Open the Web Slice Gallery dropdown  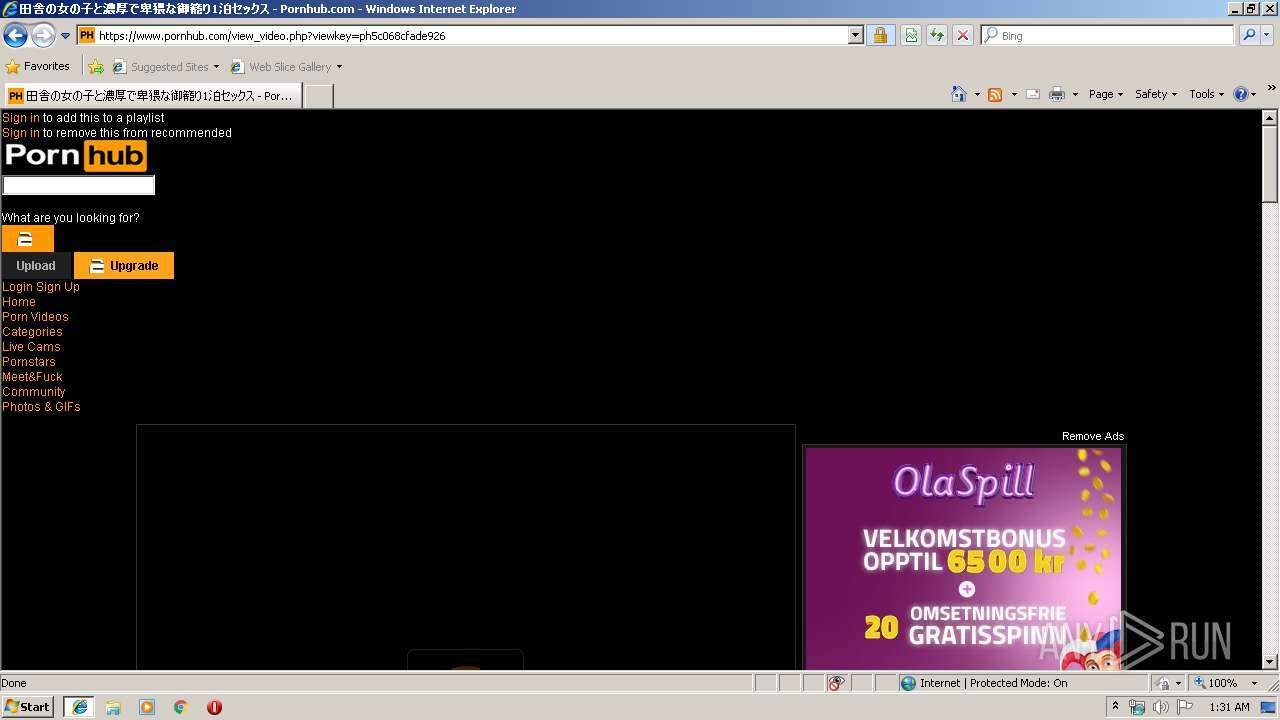(286, 67)
